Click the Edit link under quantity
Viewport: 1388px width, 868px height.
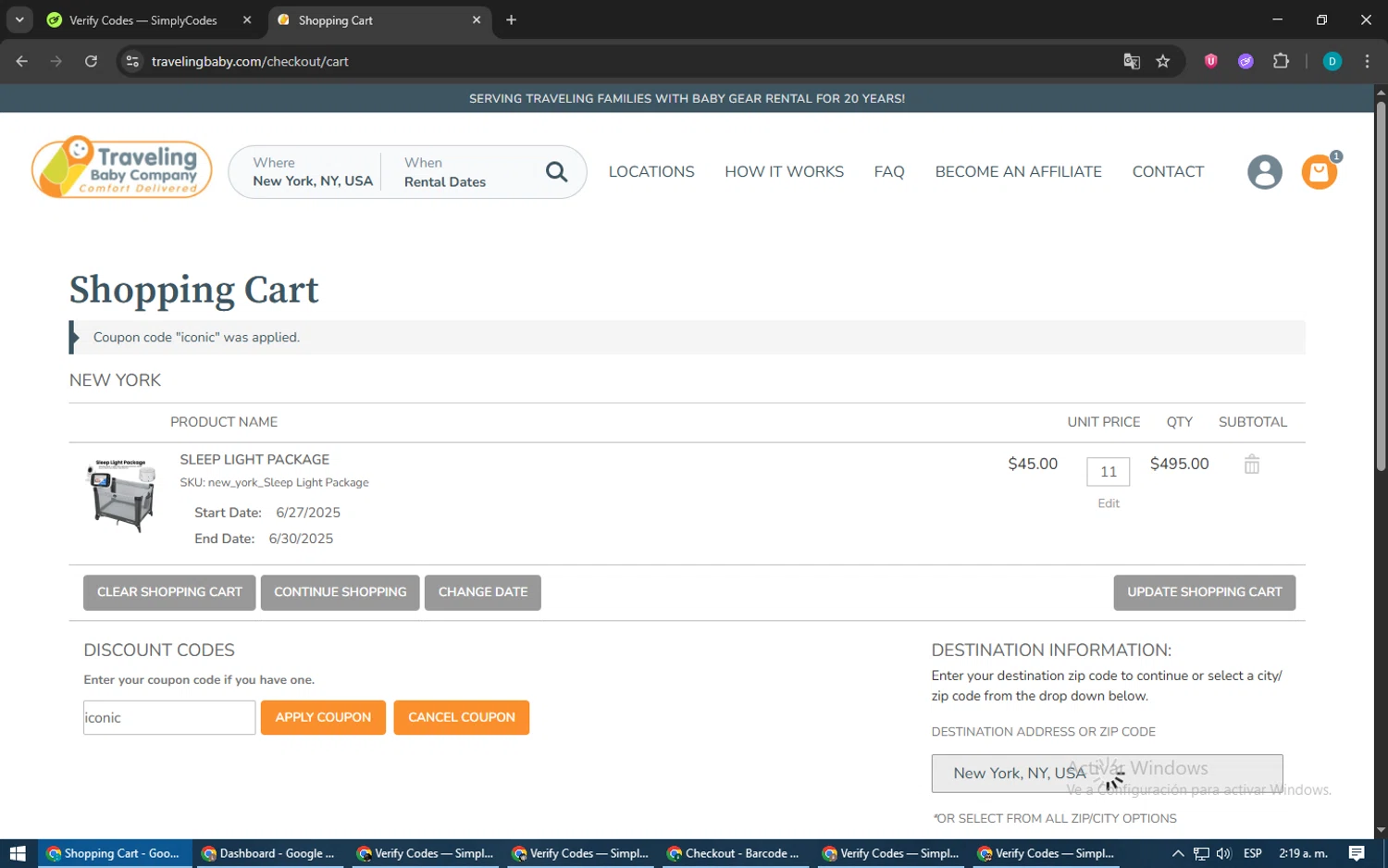[x=1109, y=503]
